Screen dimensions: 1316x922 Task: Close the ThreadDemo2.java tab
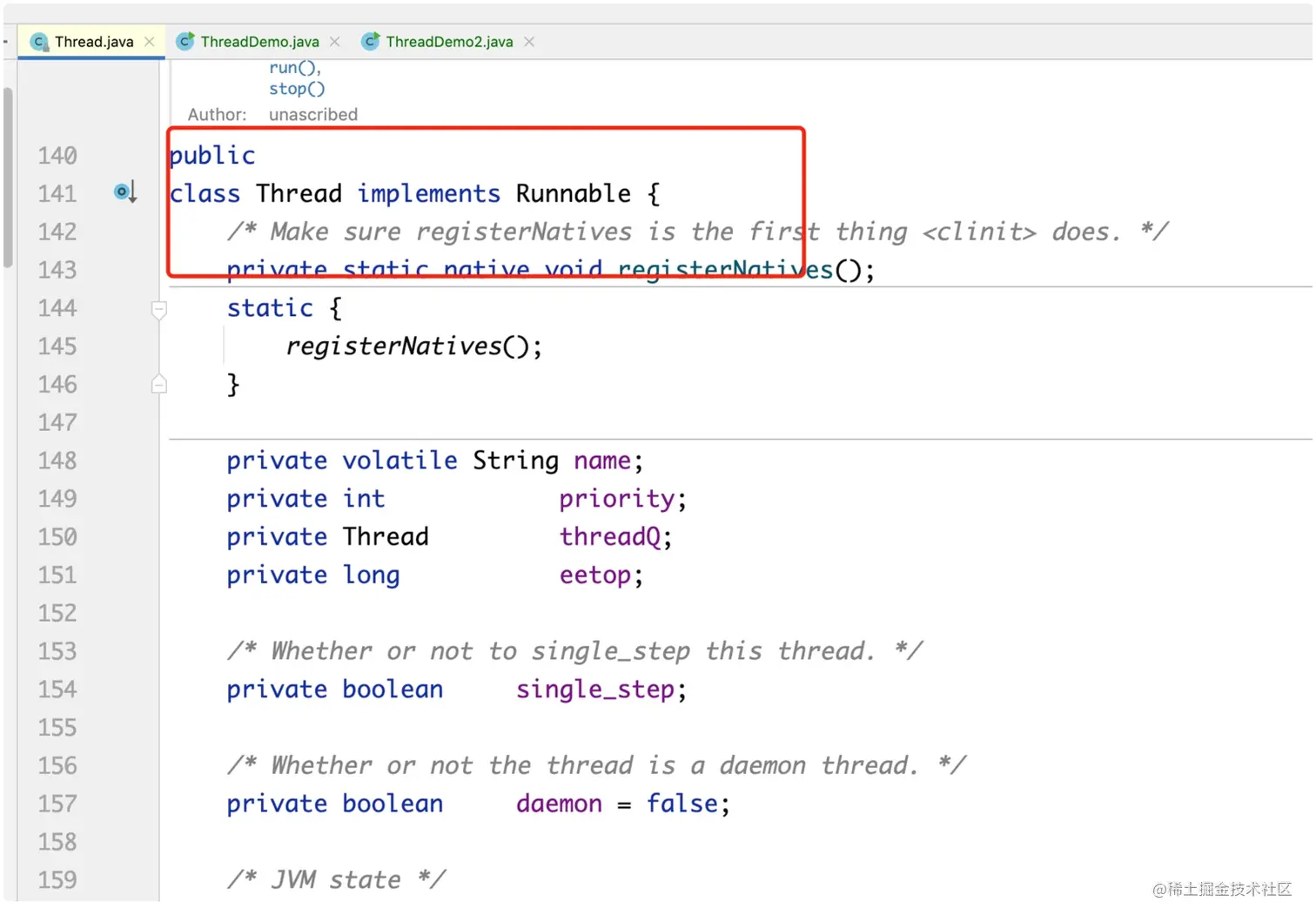click(x=529, y=42)
